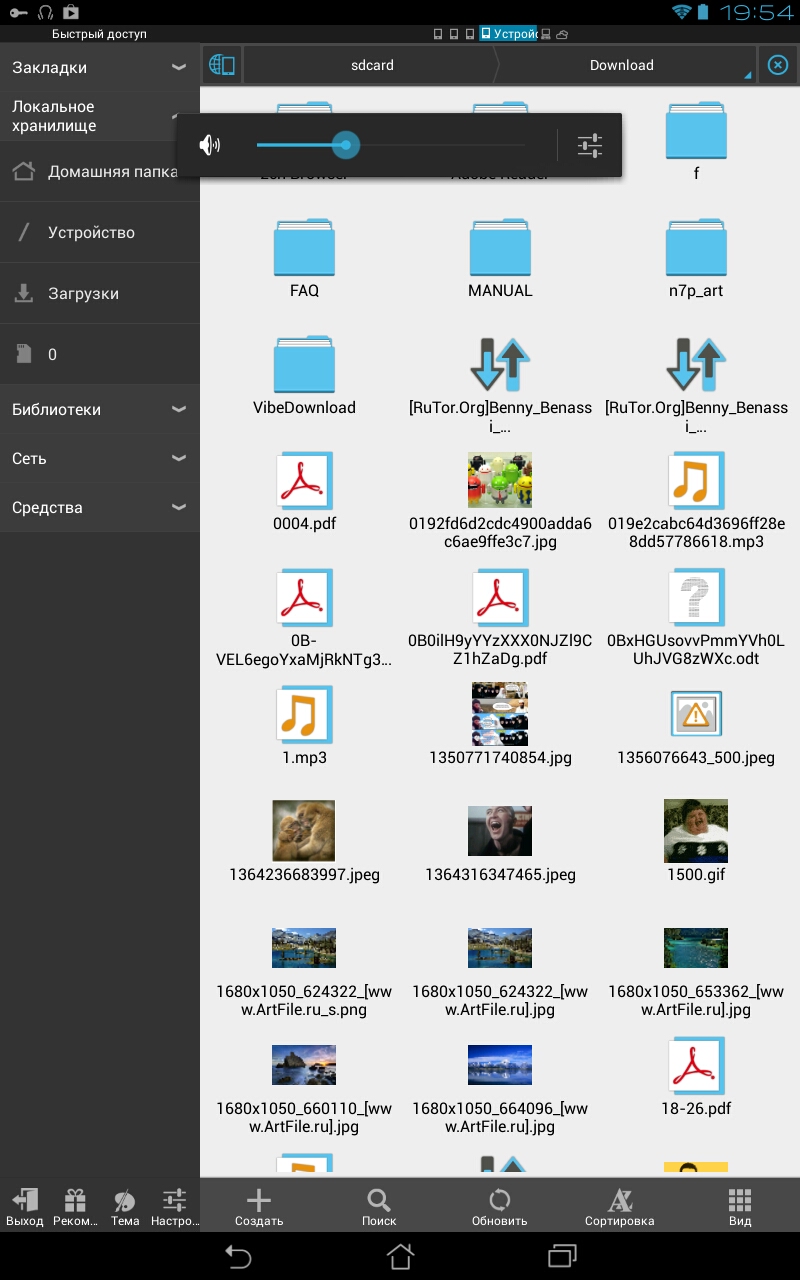Screen dimensions: 800x1280
Task: Navigate to sdcard in the path bar
Action: [372, 65]
